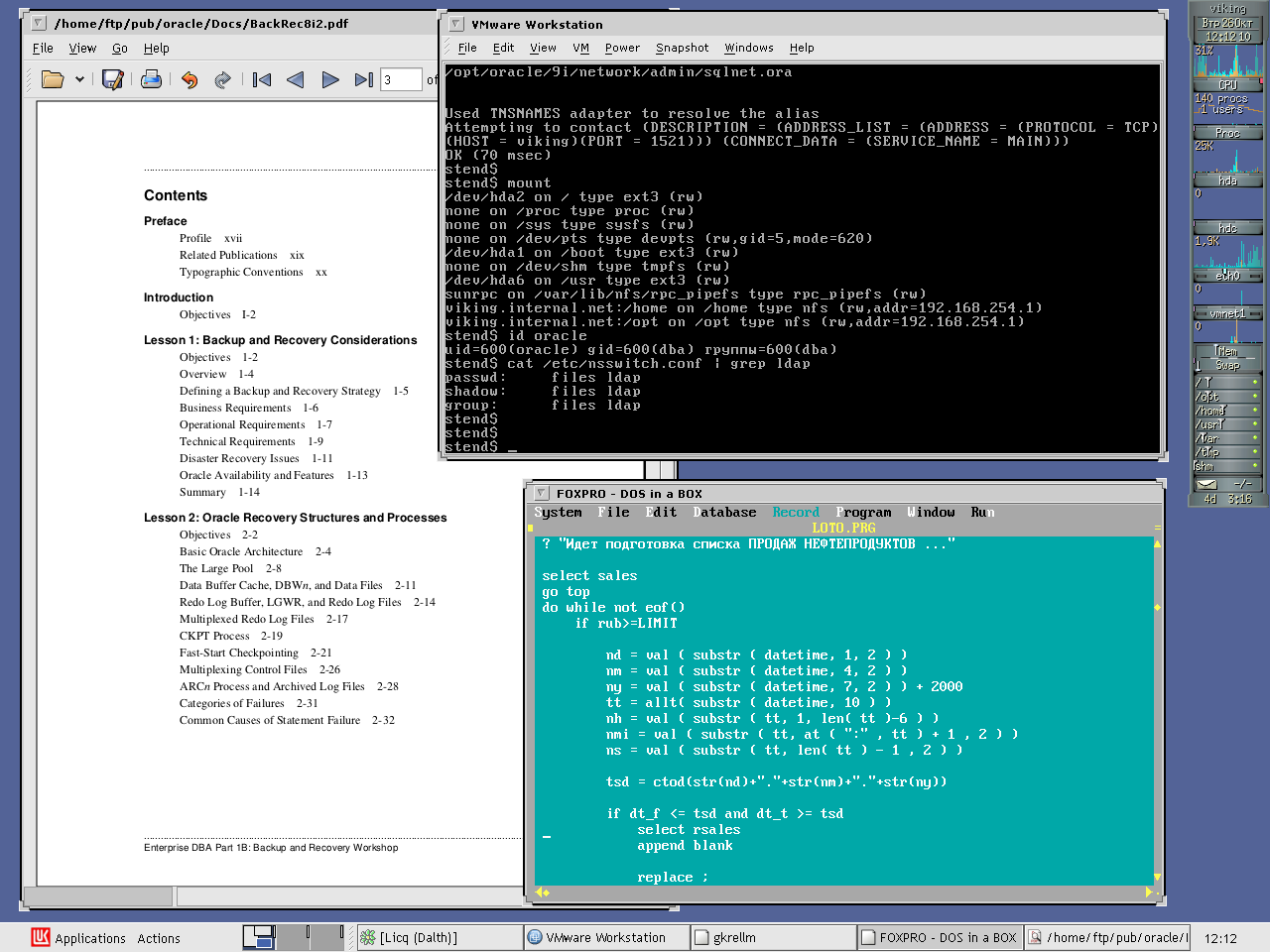1270x952 pixels.
Task: Select the gkrellm taskbar button
Action: (x=773, y=937)
